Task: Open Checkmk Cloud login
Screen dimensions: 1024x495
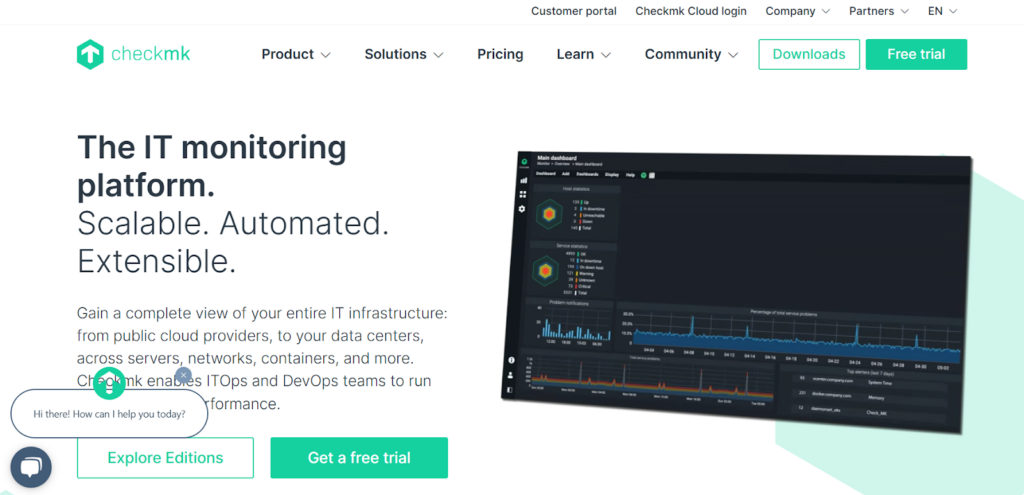Action: pyautogui.click(x=691, y=11)
